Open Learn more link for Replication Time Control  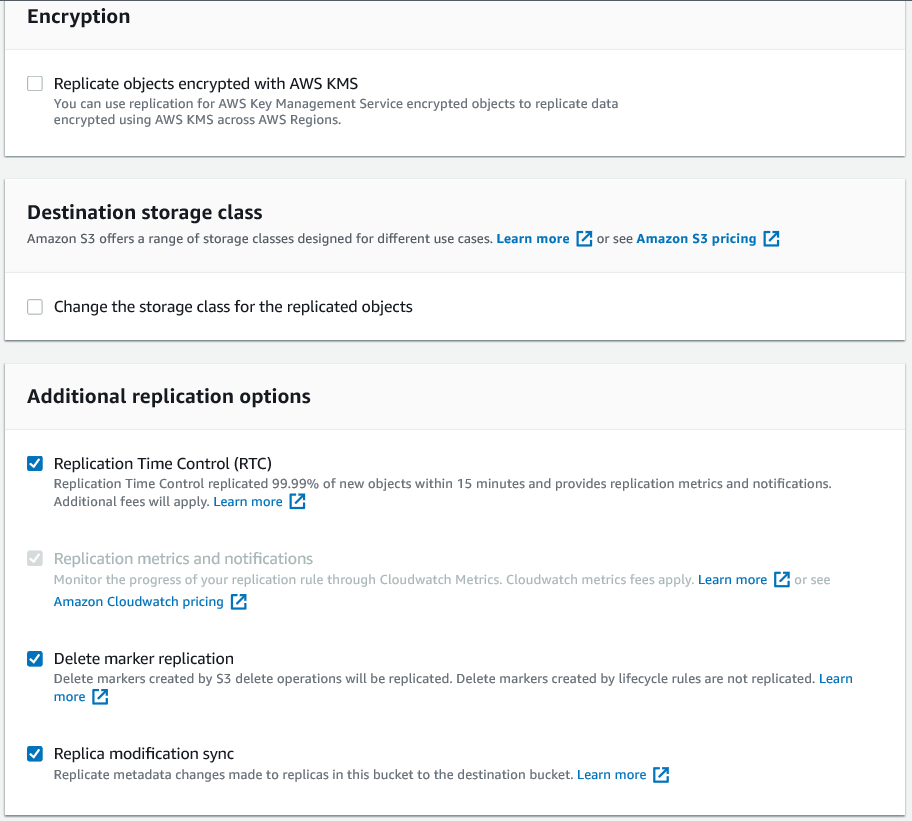248,502
